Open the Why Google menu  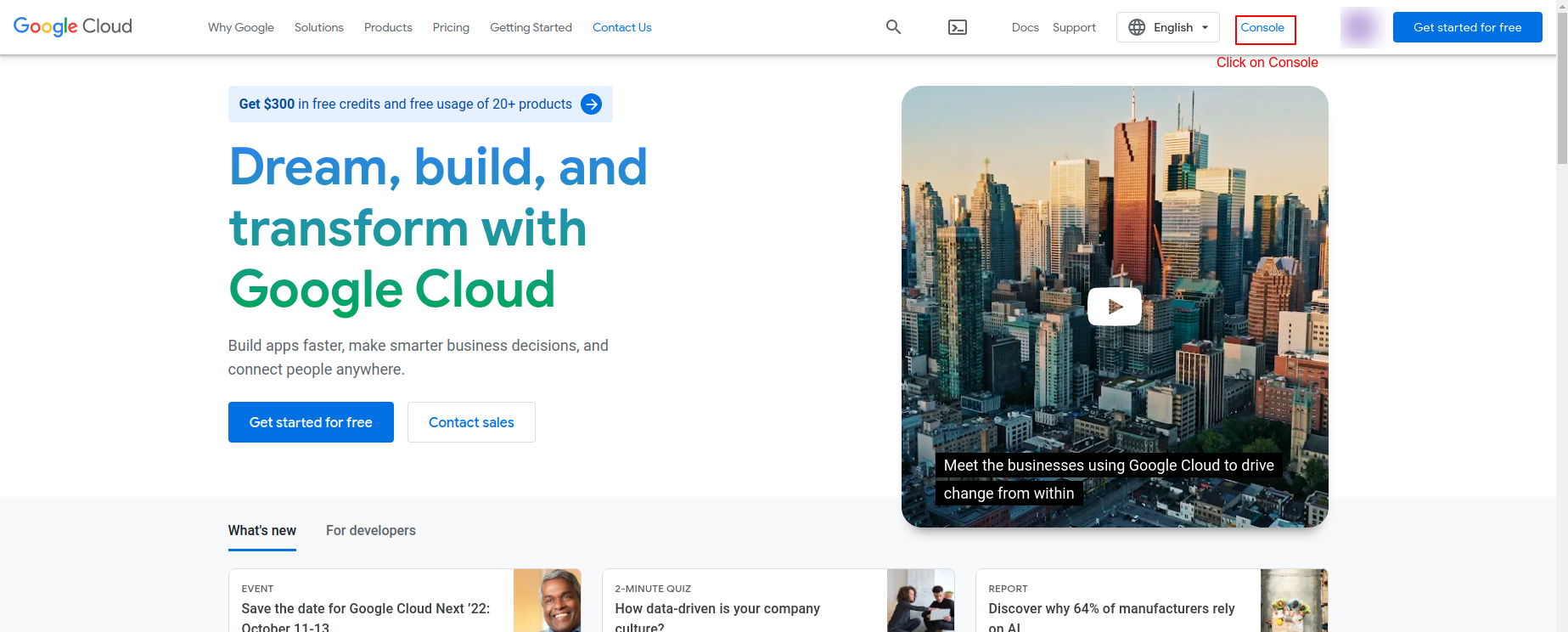pyautogui.click(x=240, y=27)
